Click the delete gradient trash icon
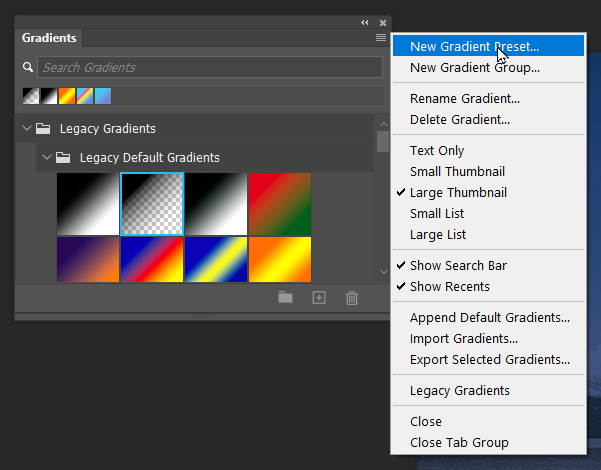 351,297
